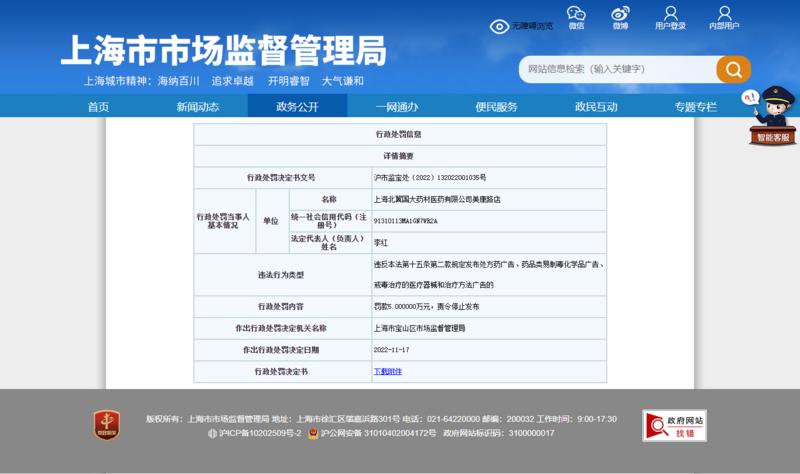800x474 pixels.
Task: Click the 上海市市场监督管理局 site title
Action: click(x=224, y=51)
